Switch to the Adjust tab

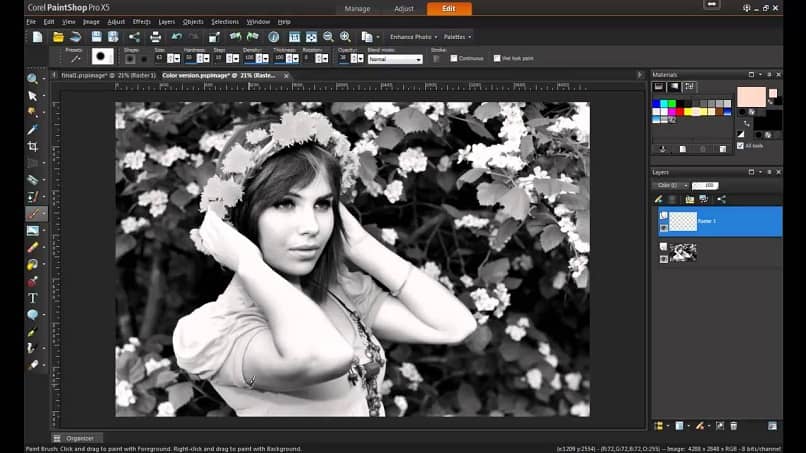404,9
